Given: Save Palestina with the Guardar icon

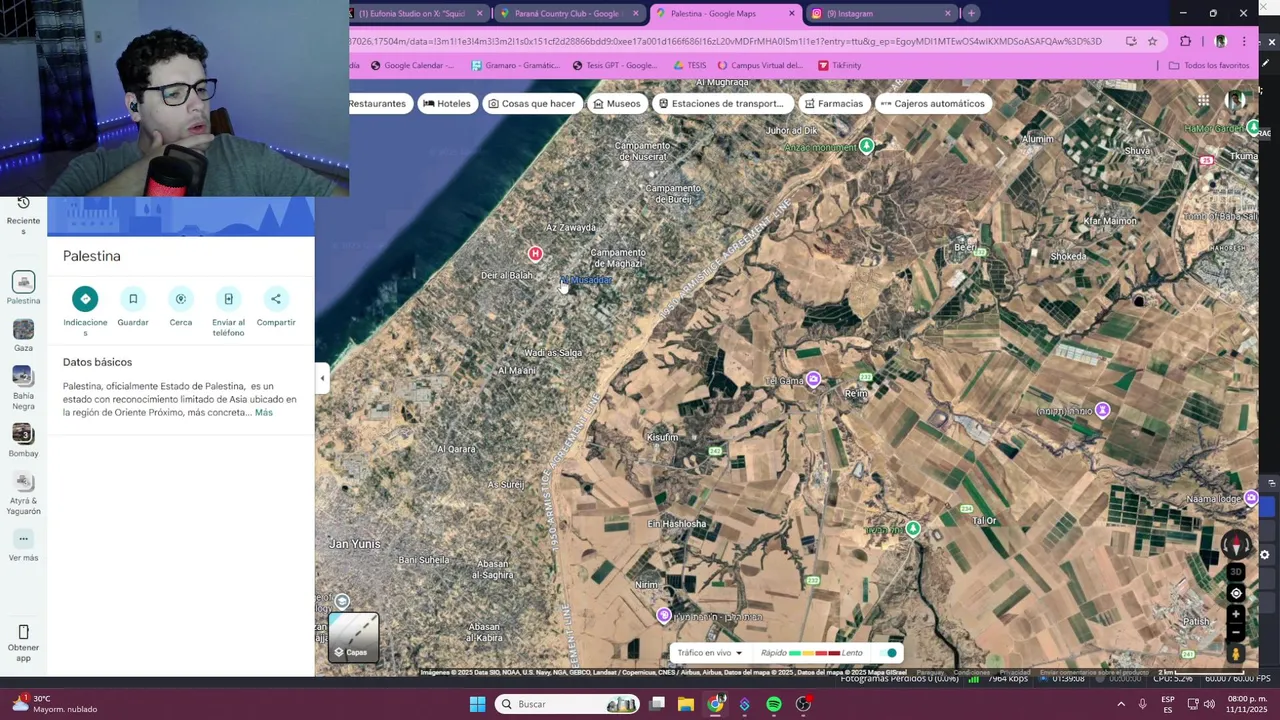Looking at the screenshot, I should 133,298.
